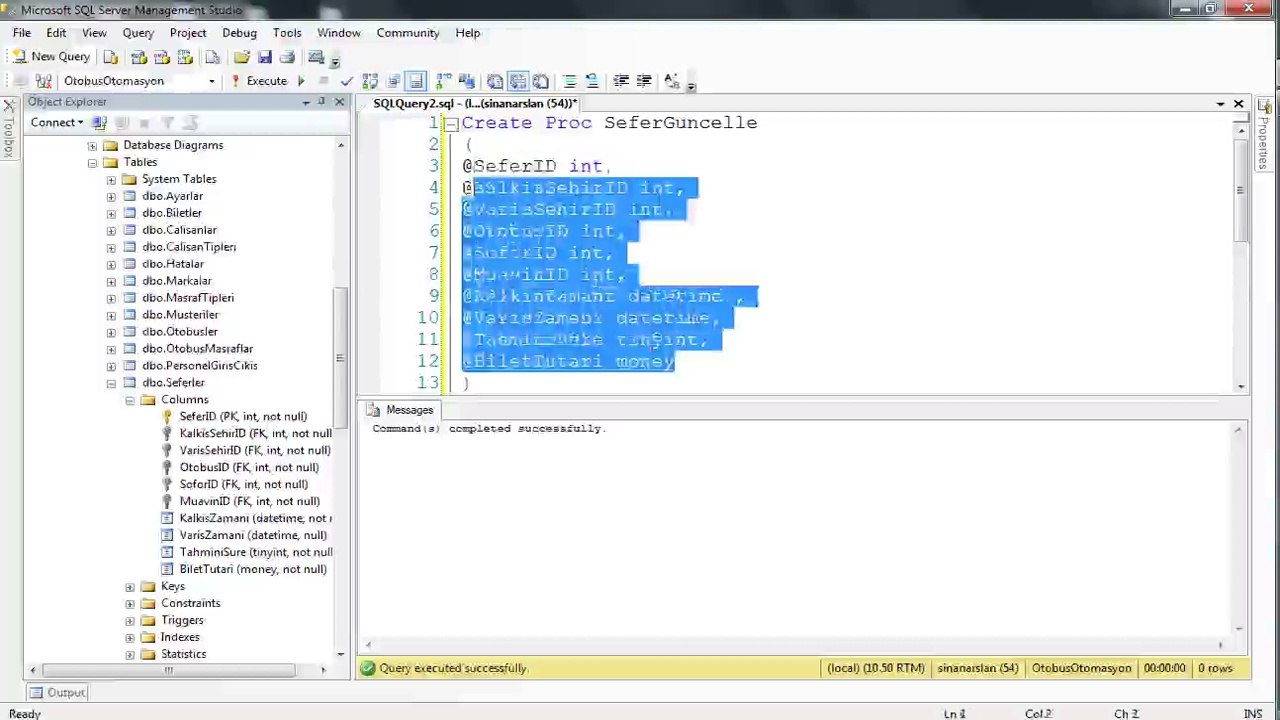Image resolution: width=1280 pixels, height=720 pixels.
Task: Open the Help menu
Action: pyautogui.click(x=468, y=33)
